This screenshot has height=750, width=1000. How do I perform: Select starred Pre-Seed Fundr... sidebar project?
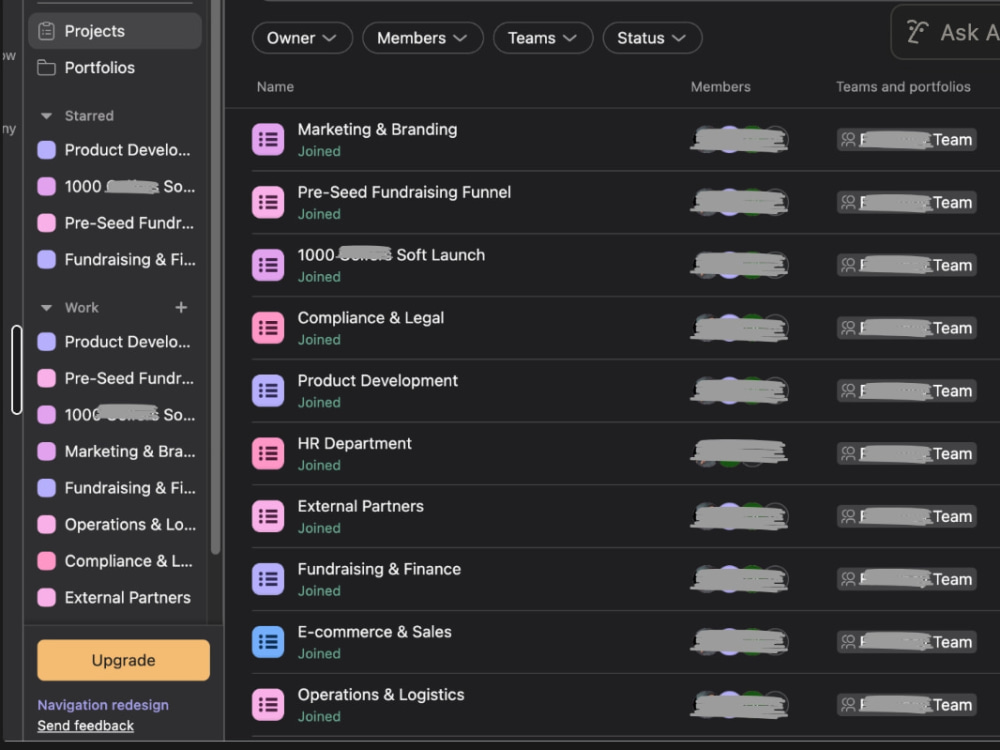[x=115, y=223]
